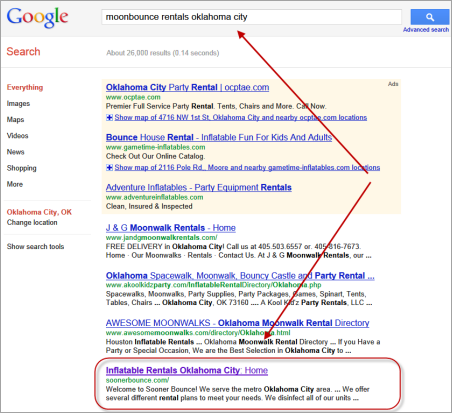Screen dimensions: 452x413
Task: Expand map plus icon for gametime-inflatables ad
Action: pos(109,167)
